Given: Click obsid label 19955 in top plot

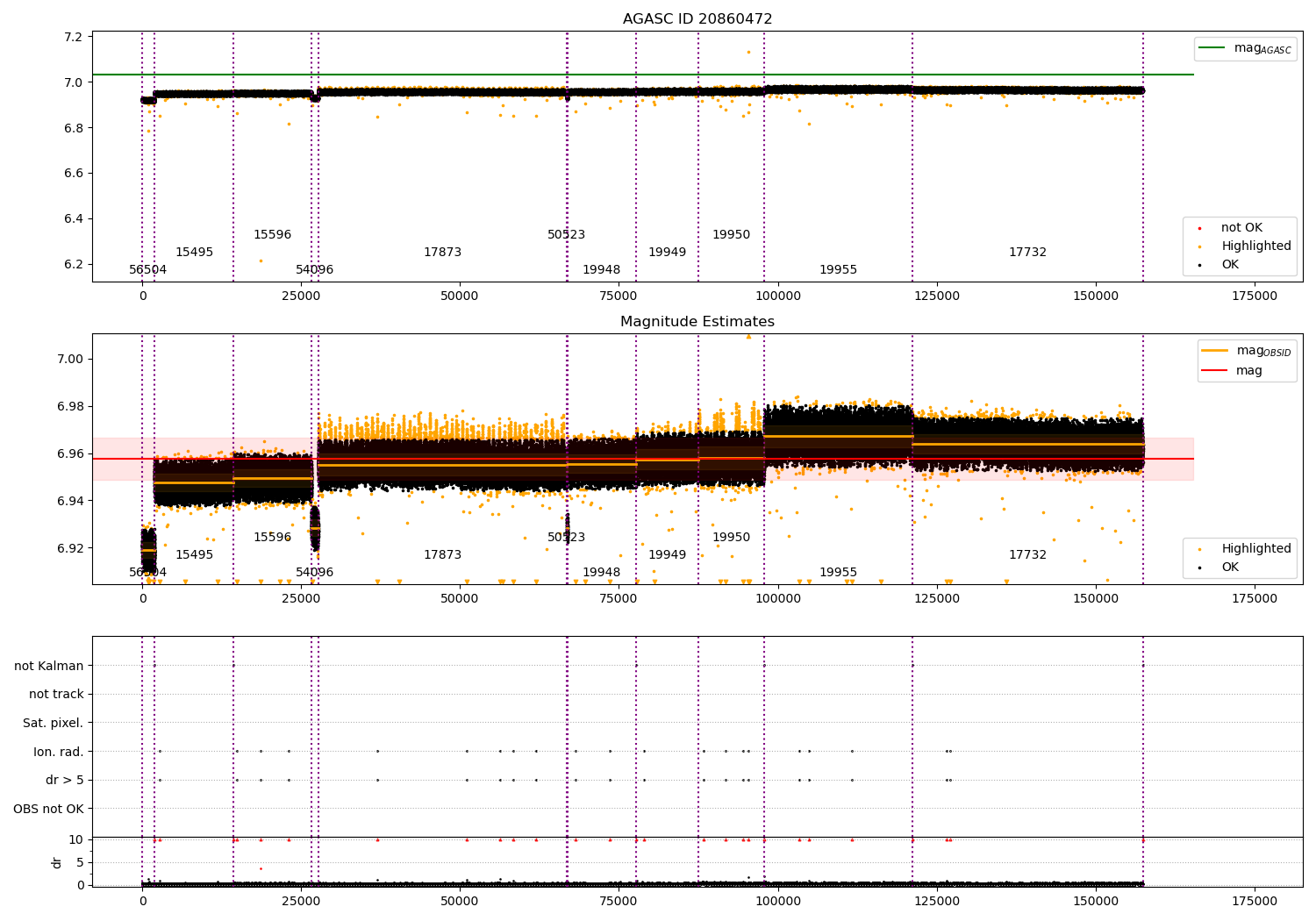Looking at the screenshot, I should [838, 270].
